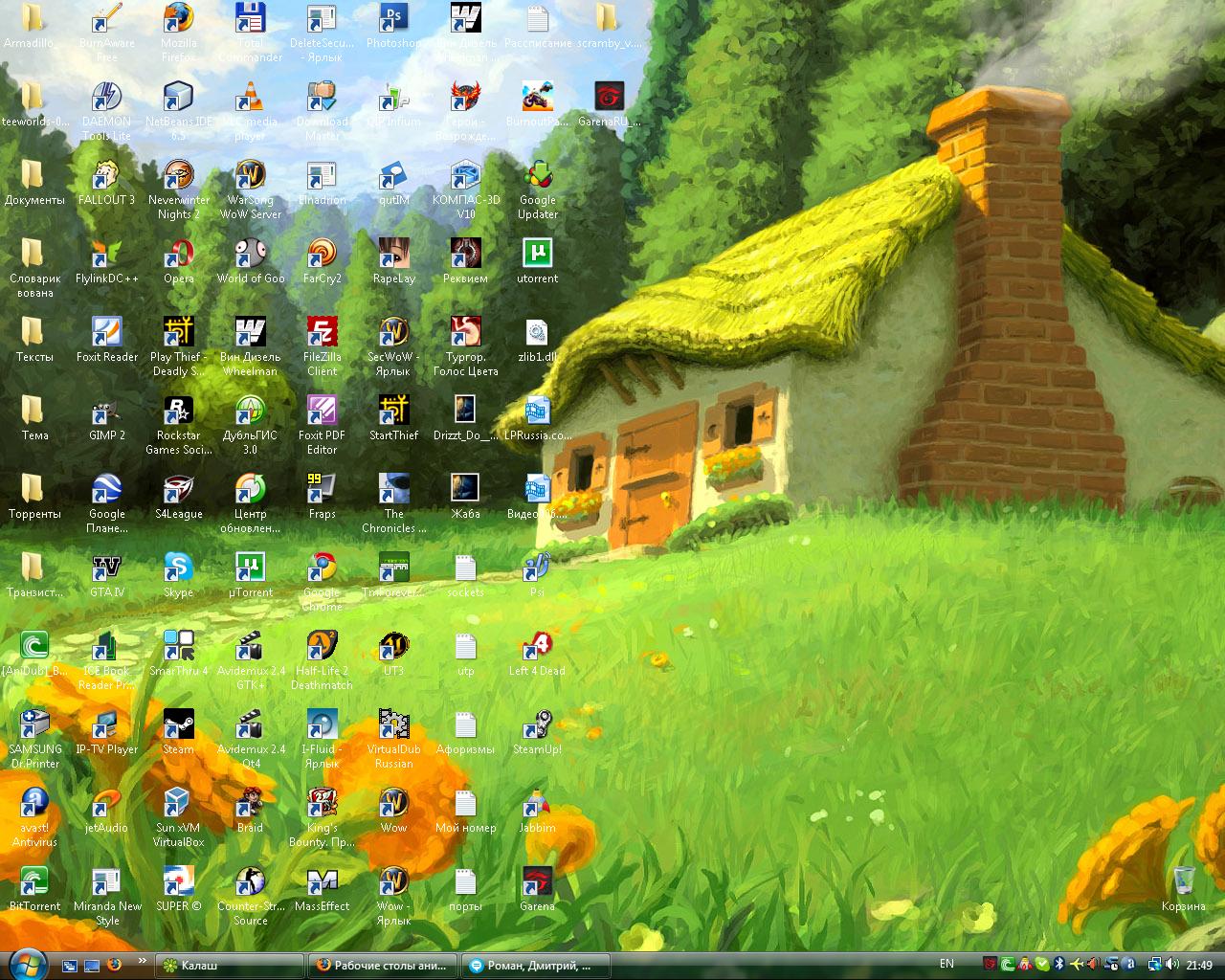Open the GTA IV shortcut
Image resolution: width=1225 pixels, height=980 pixels.
point(107,575)
